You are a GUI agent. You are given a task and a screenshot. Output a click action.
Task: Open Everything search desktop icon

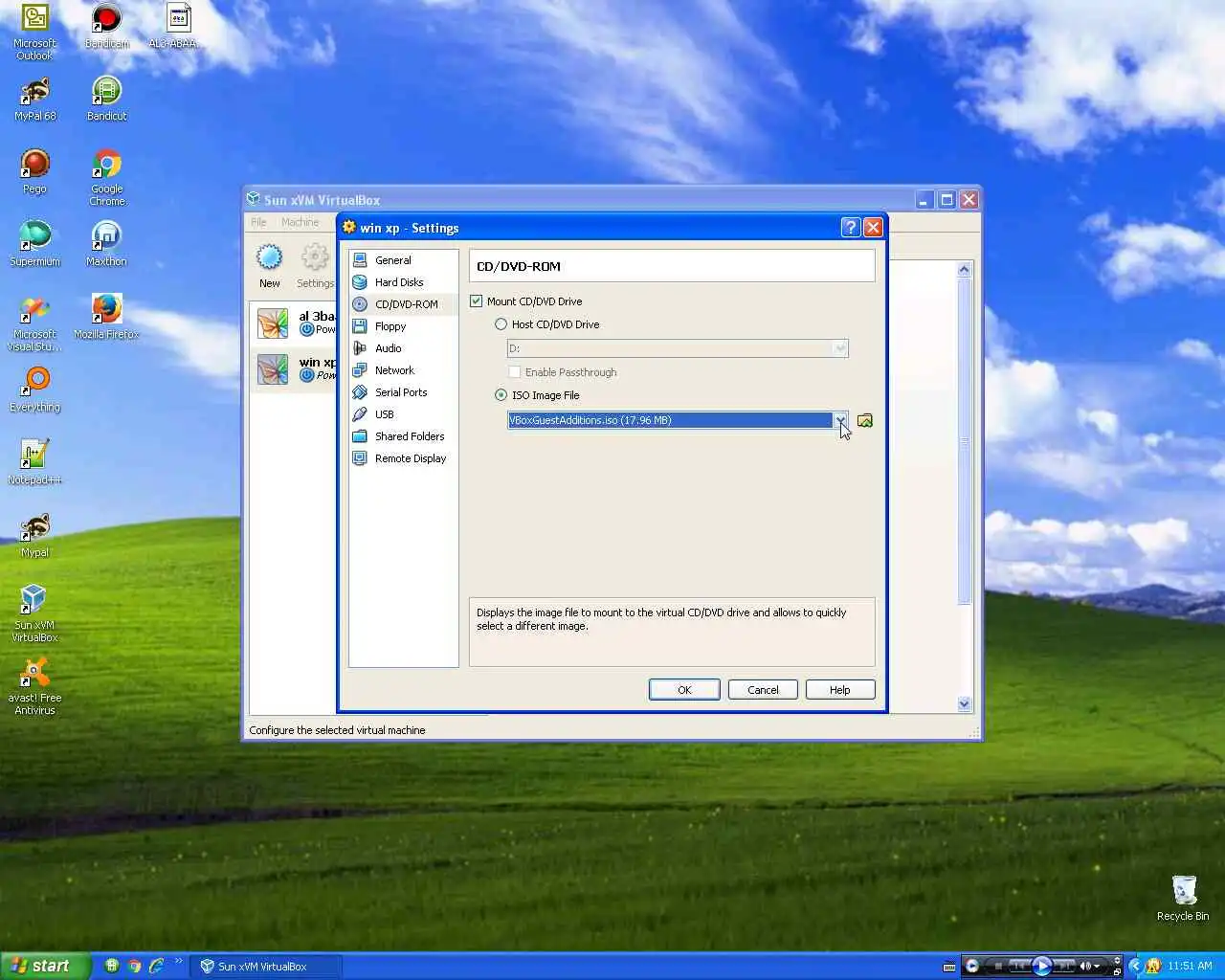[34, 390]
